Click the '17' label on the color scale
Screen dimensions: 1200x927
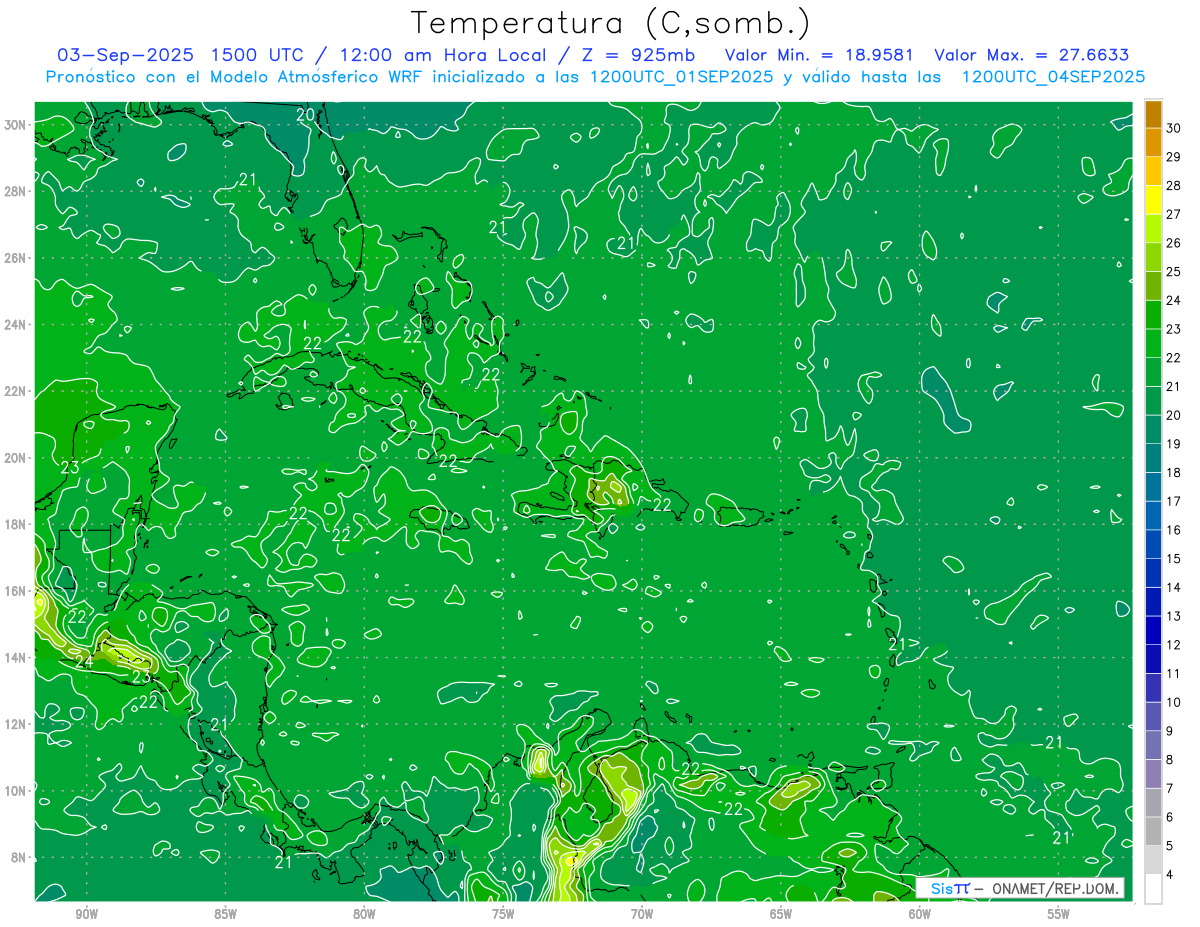pos(1174,501)
